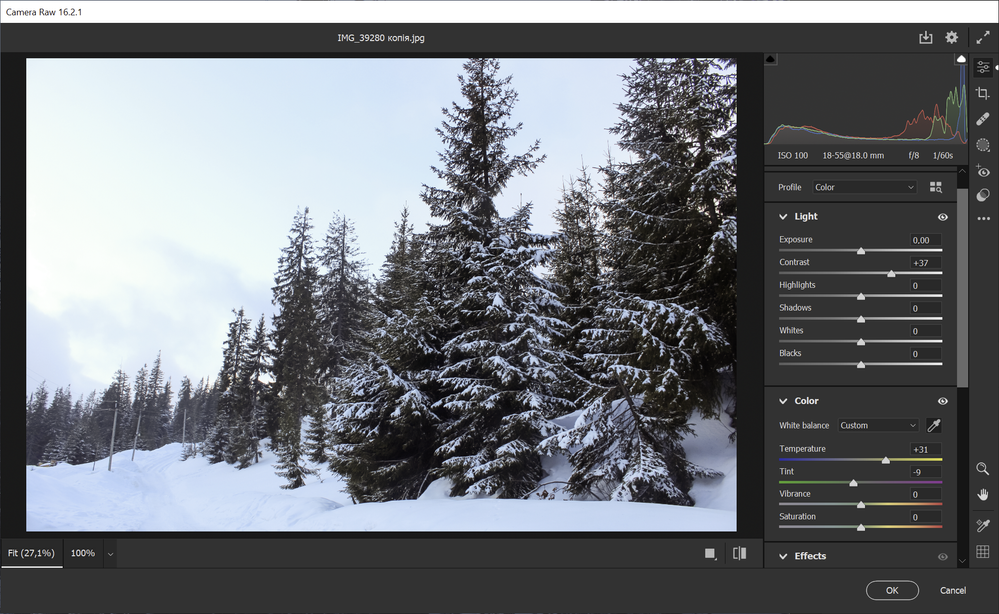Screen dimensions: 999x614
Task: Click the Exposure slider handle
Action: [861, 251]
